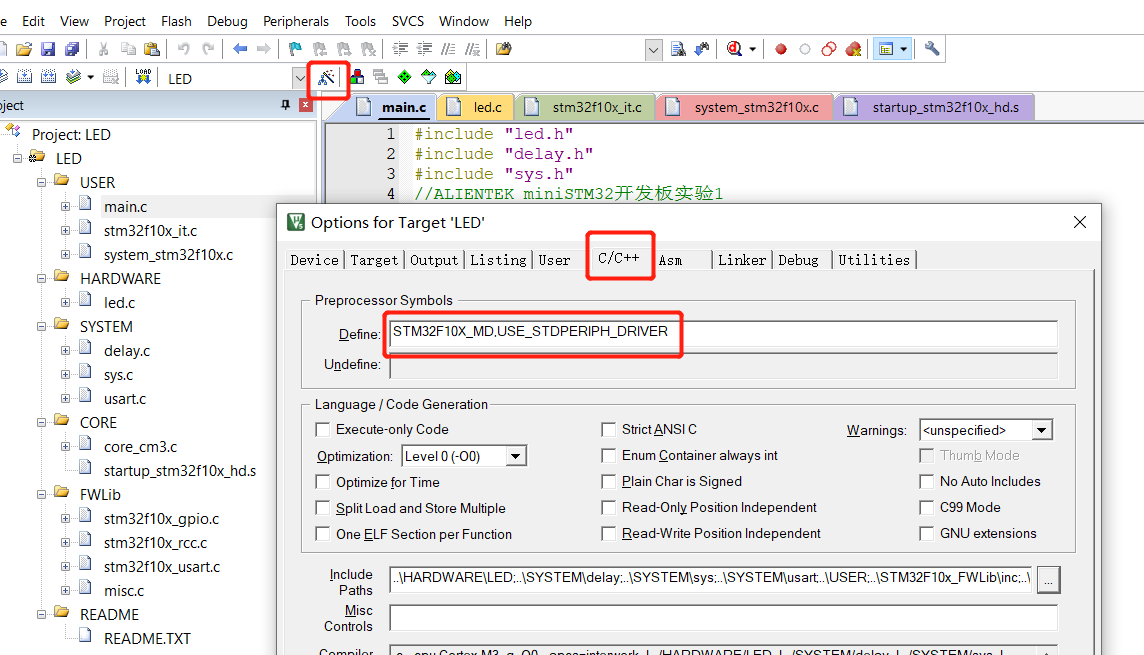
Task: Click the Include Paths browse button
Action: click(1048, 580)
